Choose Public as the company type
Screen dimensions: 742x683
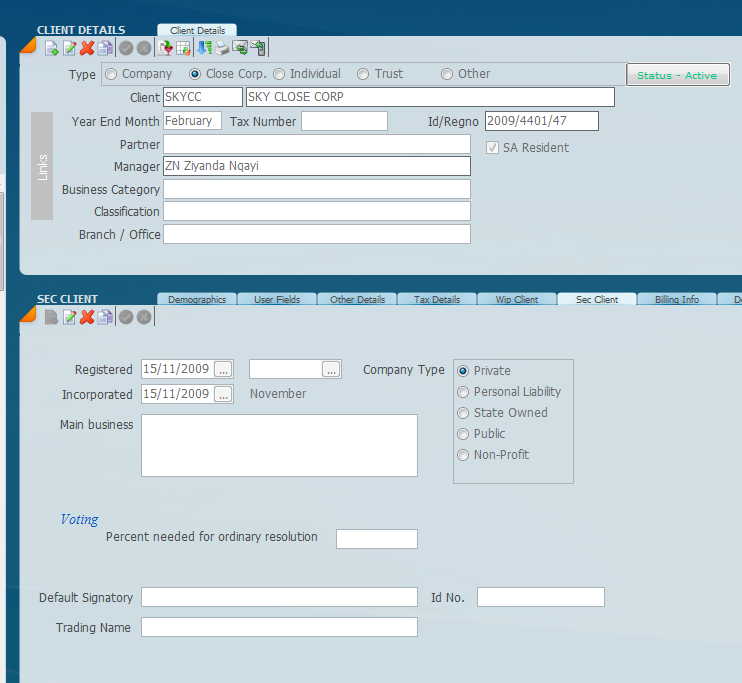point(463,434)
